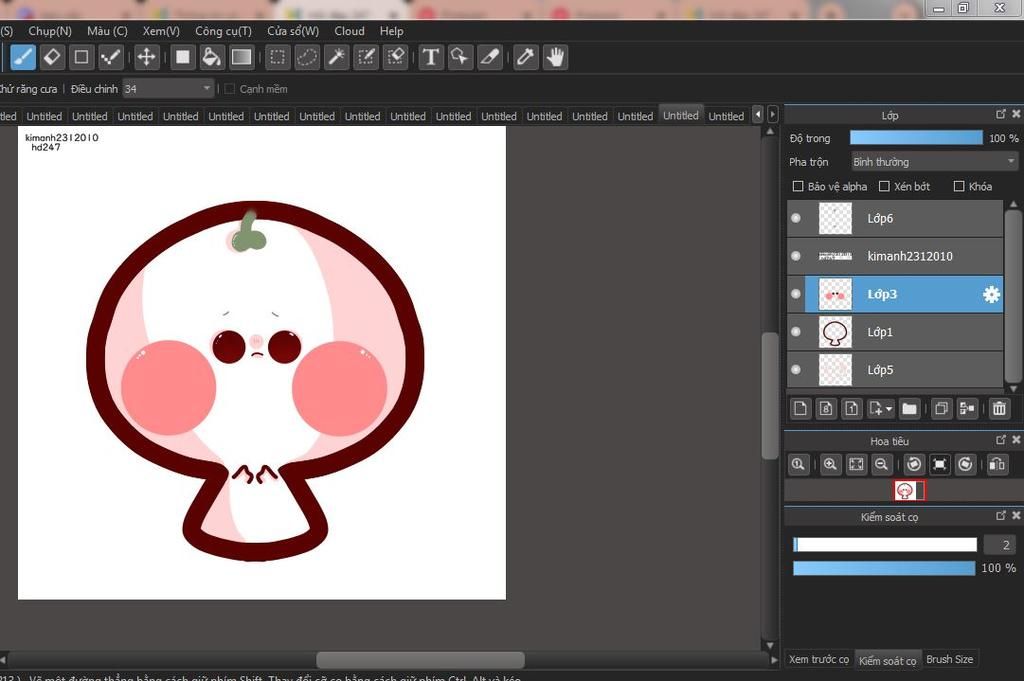Open the Công cụ(T) menu
1024x681 pixels.
(223, 31)
